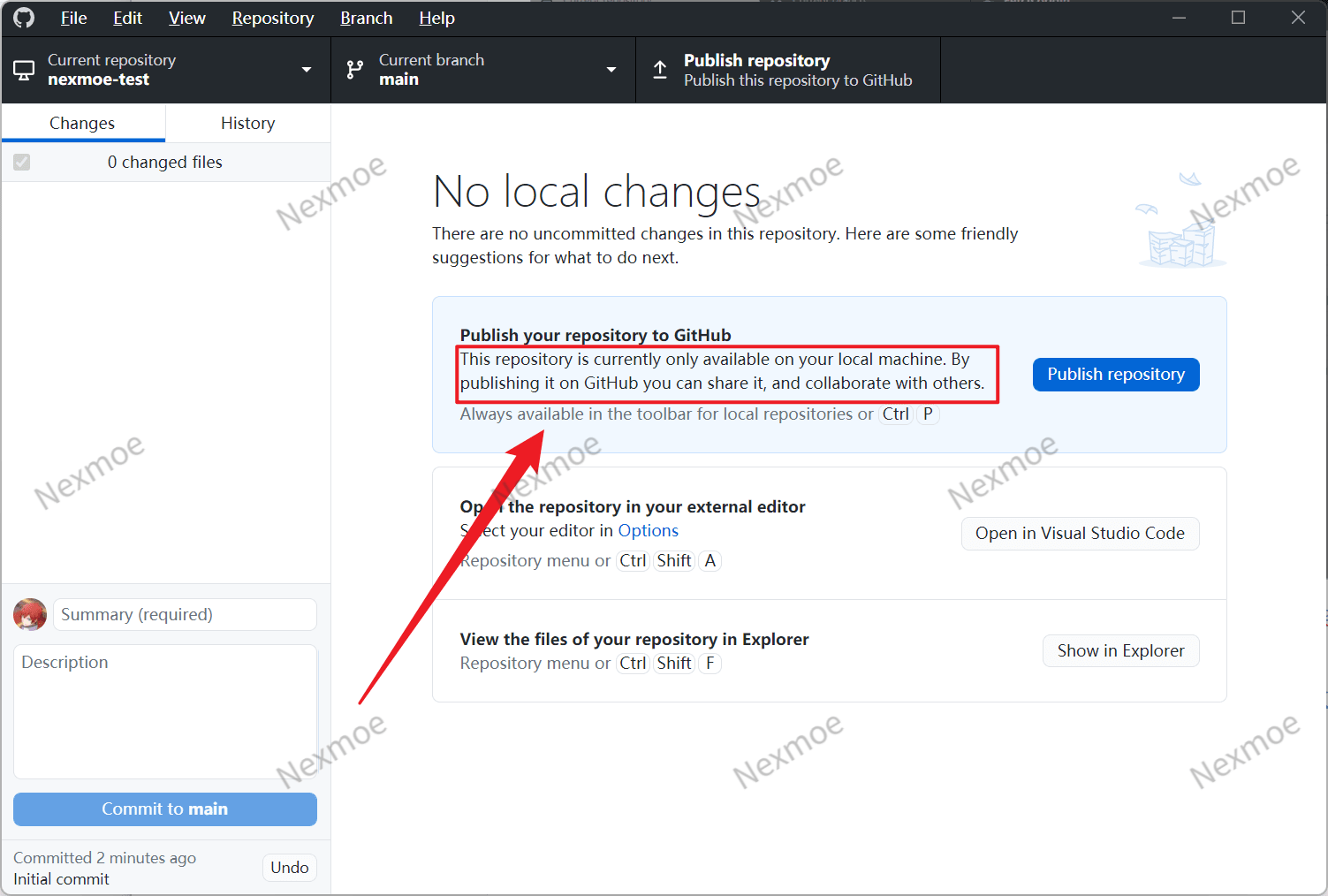The width and height of the screenshot is (1328, 896).
Task: Undo the Initial commit
Action: [289, 867]
